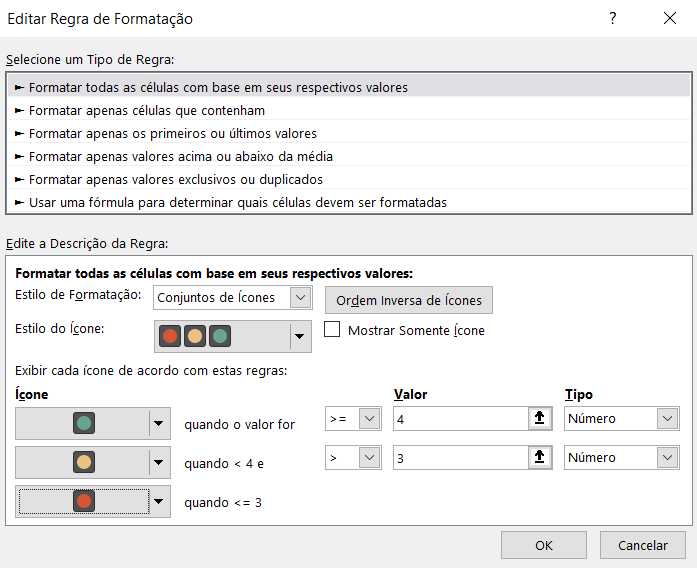The width and height of the screenshot is (697, 568).
Task: Click the green light in Estilo do Ícone
Action: point(220,336)
